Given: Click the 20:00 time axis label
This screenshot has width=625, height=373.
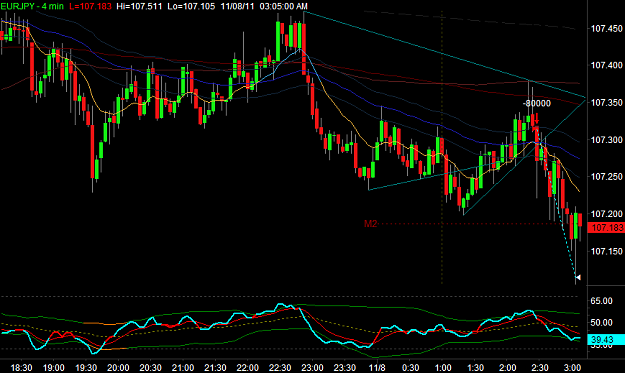Looking at the screenshot, I should point(118,367).
